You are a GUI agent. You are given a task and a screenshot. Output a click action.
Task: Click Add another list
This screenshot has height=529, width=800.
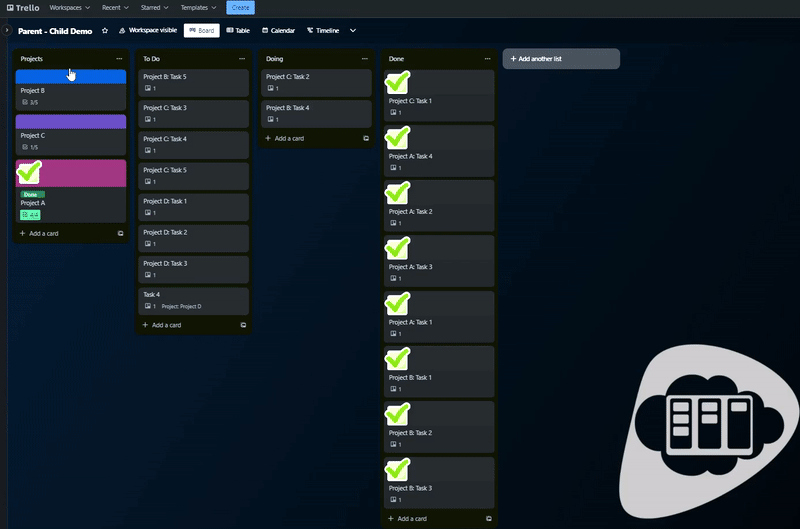[x=560, y=59]
